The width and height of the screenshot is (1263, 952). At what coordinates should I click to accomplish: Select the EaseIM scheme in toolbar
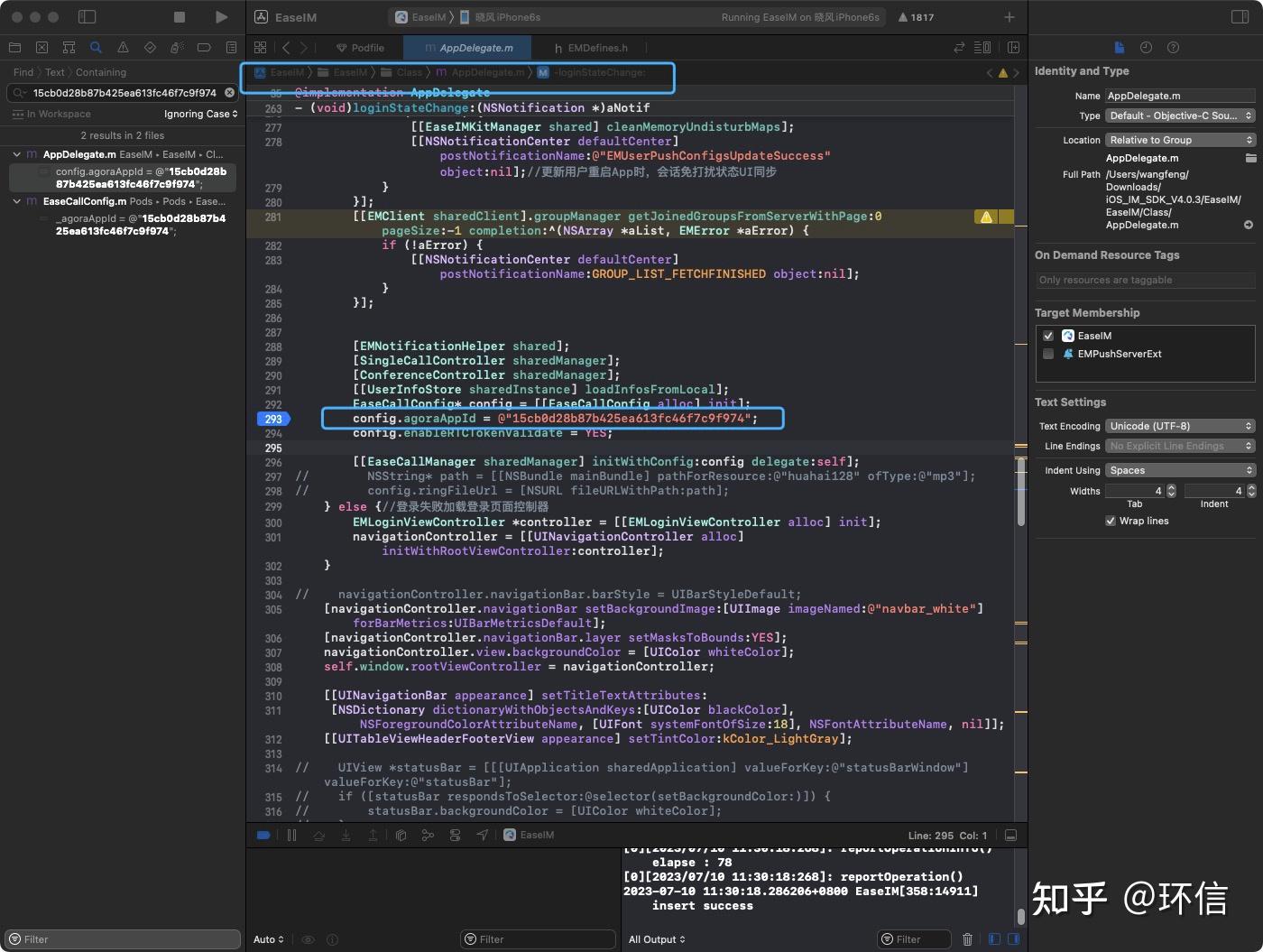point(421,17)
